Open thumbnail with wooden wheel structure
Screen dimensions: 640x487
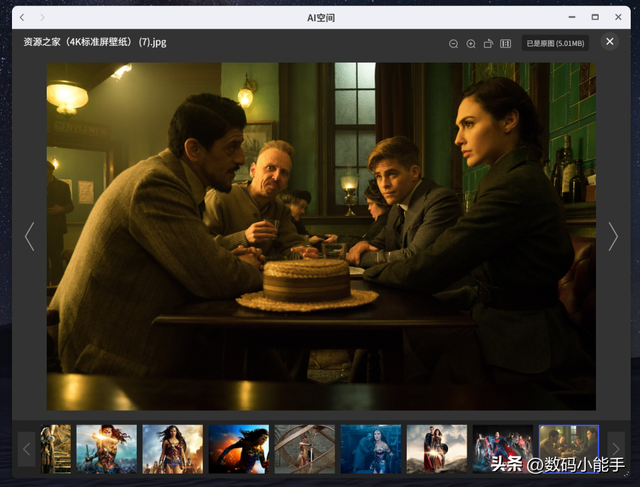(305, 449)
